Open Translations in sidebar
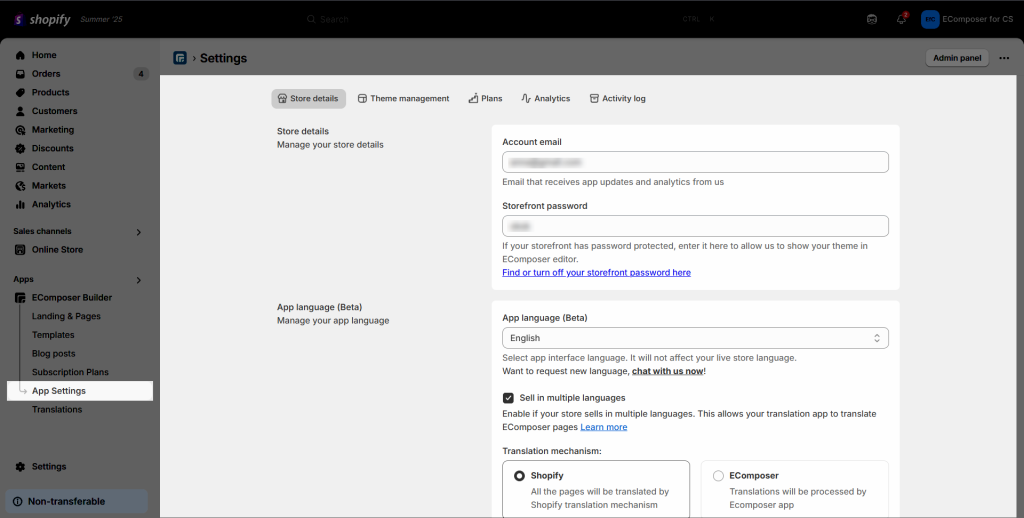Screen dimensions: 1024x518 (x=57, y=410)
